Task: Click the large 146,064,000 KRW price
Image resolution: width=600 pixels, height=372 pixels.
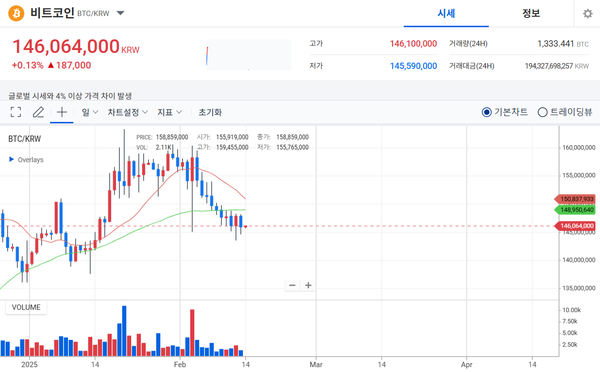Action: pos(76,47)
